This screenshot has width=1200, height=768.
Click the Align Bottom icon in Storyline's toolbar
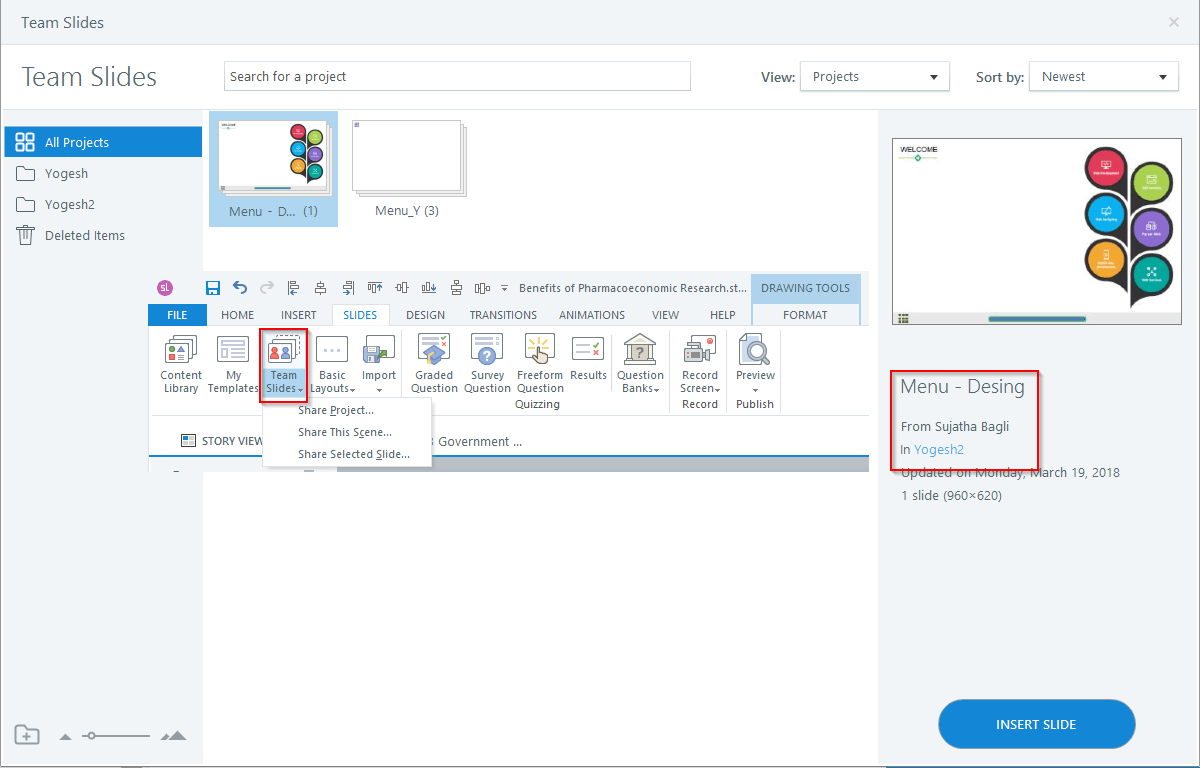[429, 288]
